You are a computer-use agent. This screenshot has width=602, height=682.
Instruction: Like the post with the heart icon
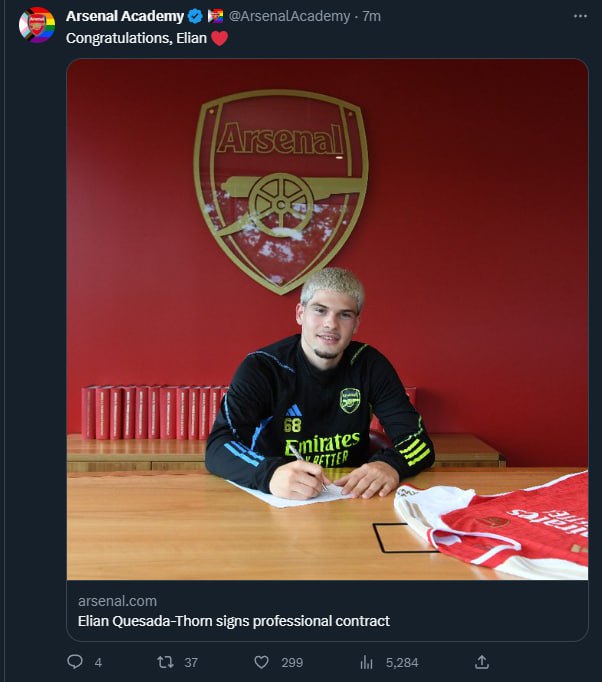(x=262, y=662)
